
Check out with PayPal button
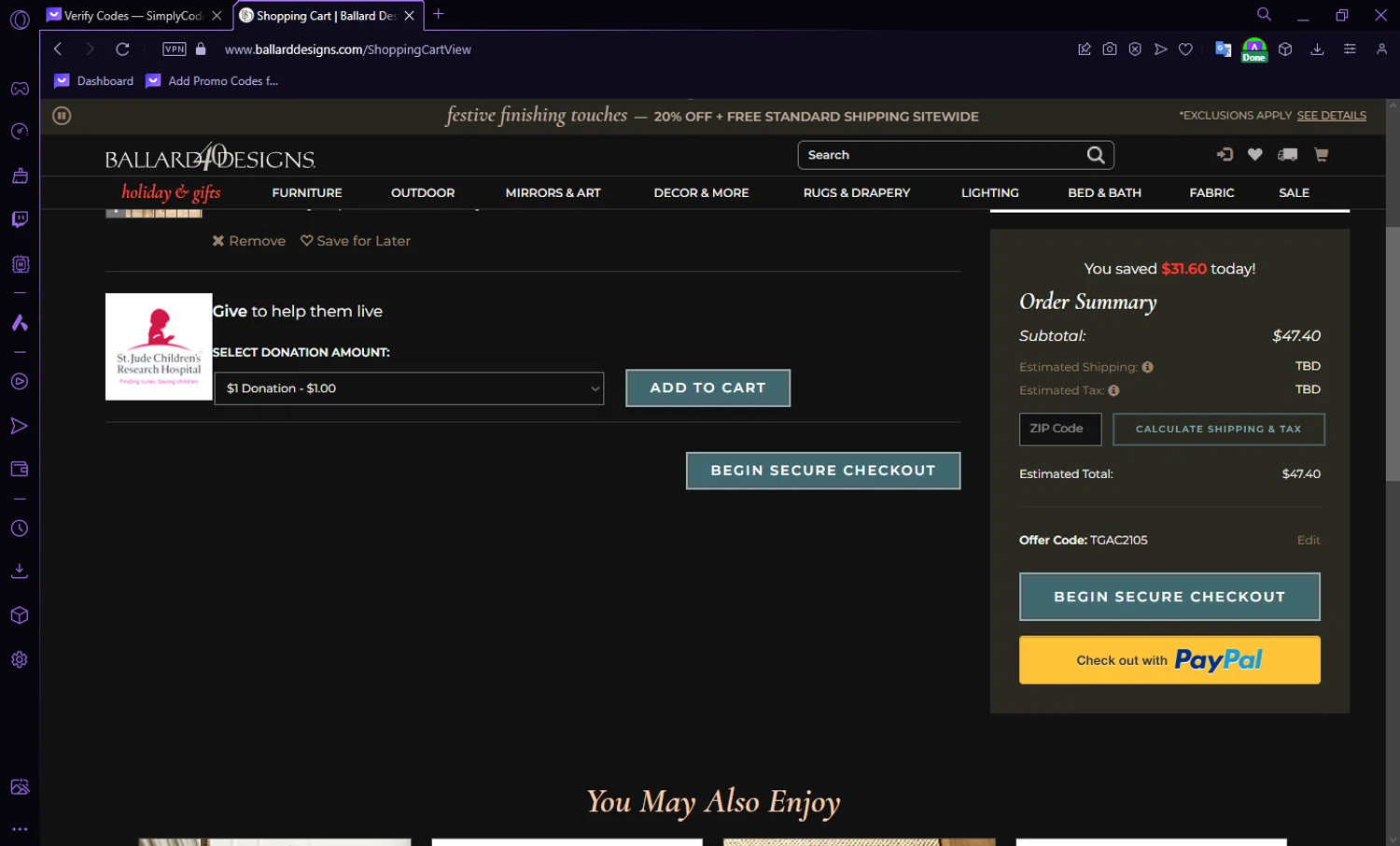(1169, 660)
